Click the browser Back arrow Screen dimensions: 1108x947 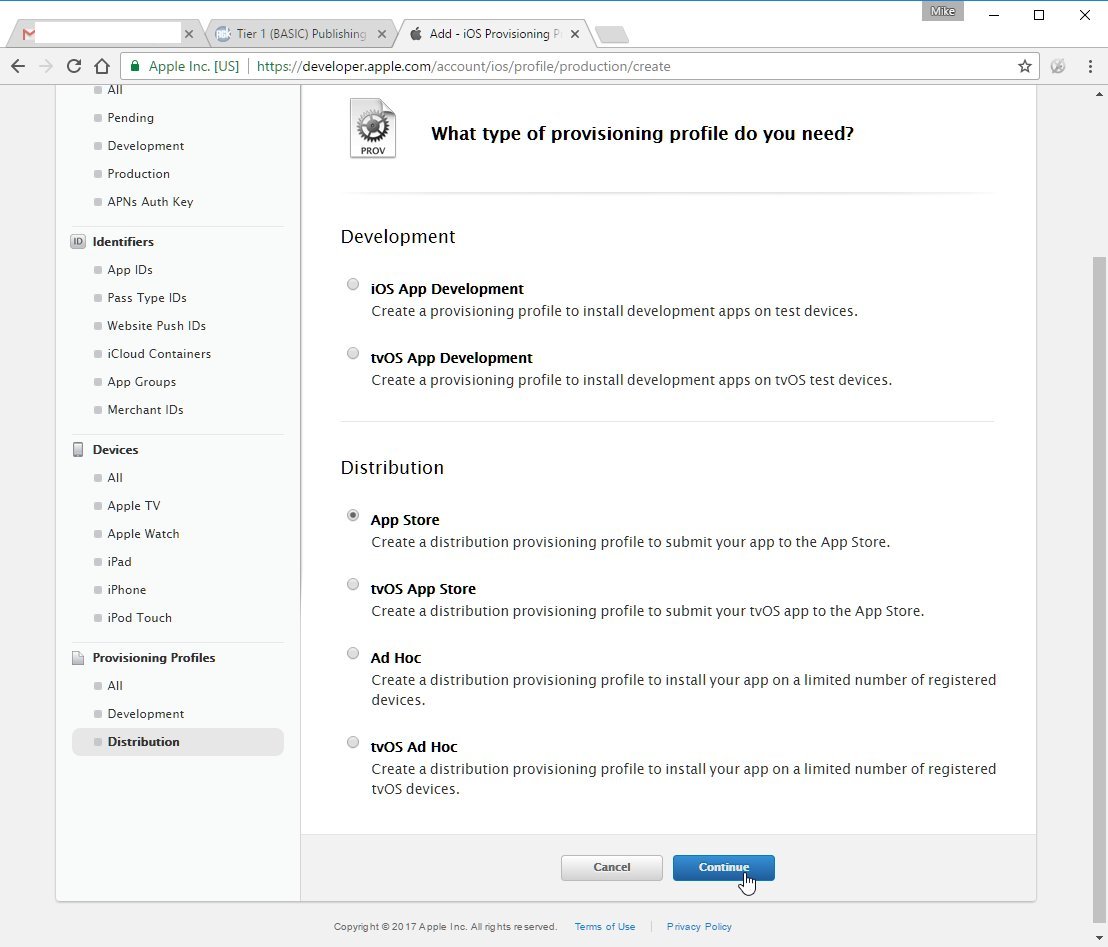18,66
